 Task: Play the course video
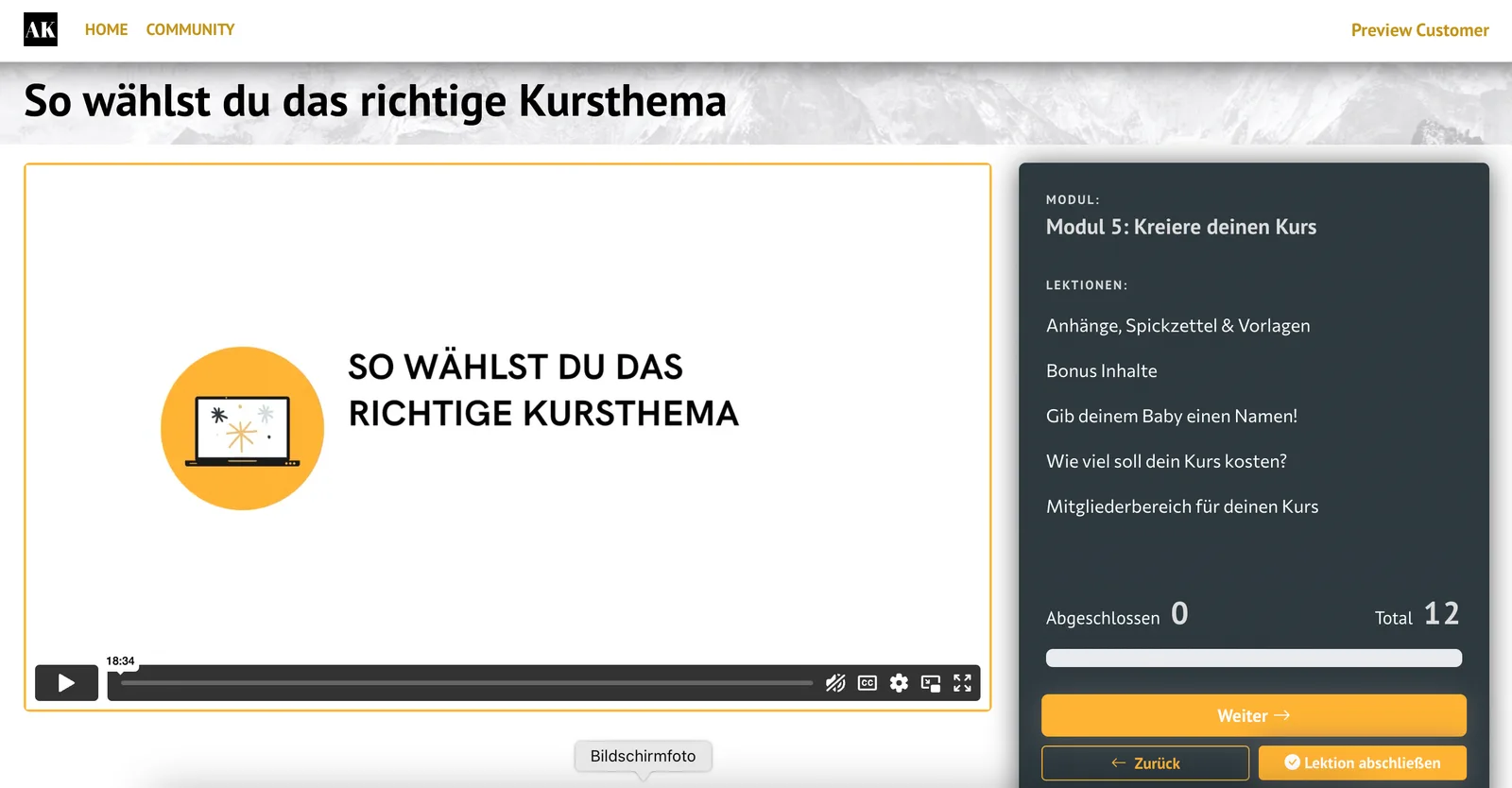(x=66, y=683)
